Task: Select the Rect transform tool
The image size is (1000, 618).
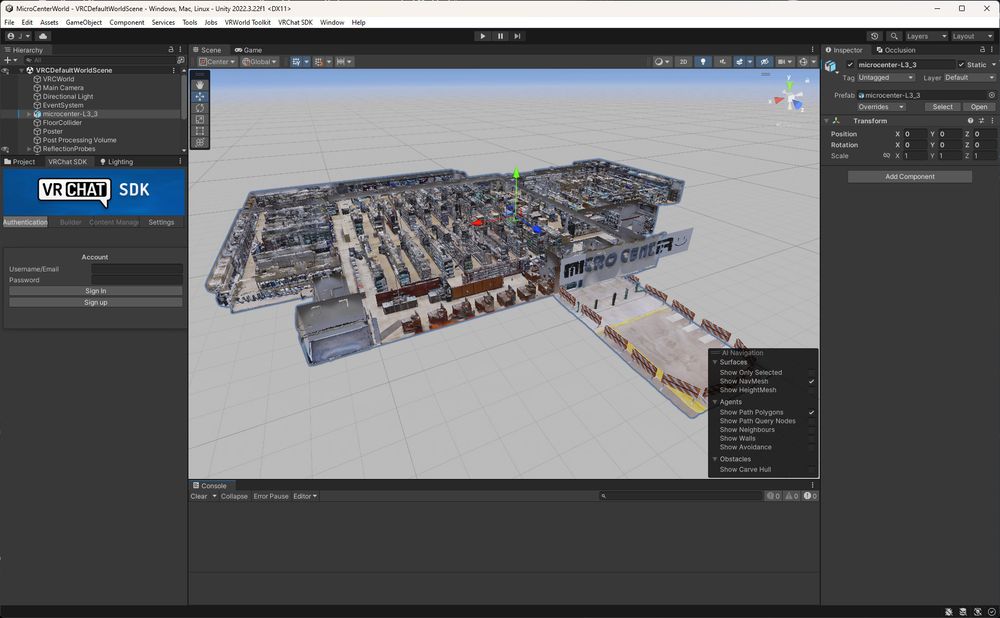Action: point(200,131)
